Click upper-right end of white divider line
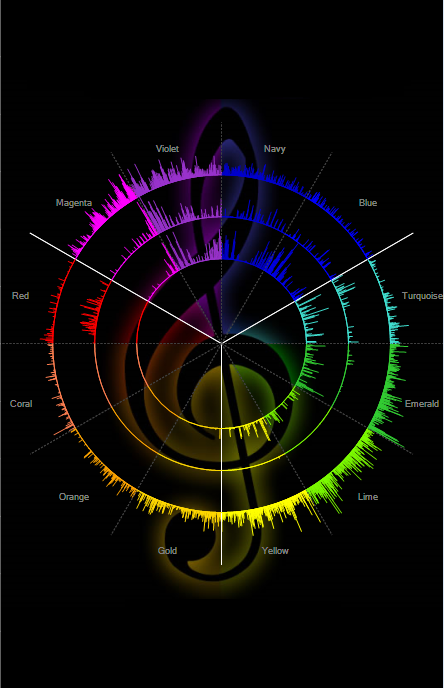Viewport: 444px width, 688px height. pyautogui.click(x=412, y=234)
